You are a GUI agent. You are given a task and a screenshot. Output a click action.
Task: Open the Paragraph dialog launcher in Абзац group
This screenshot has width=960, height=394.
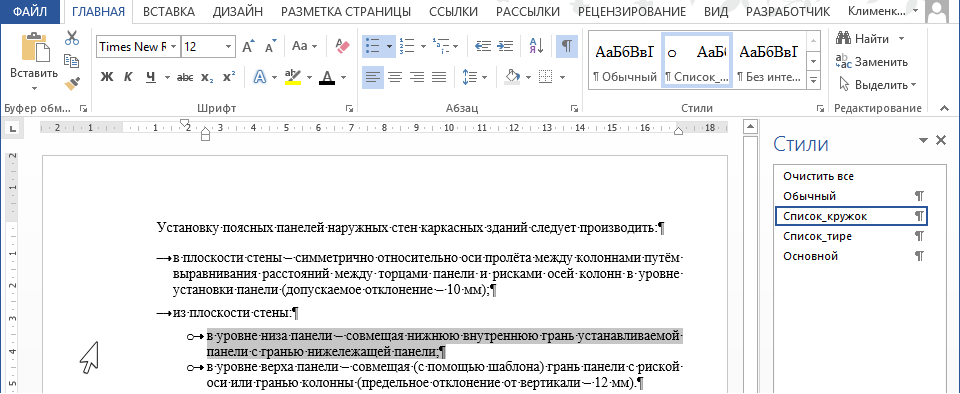pyautogui.click(x=574, y=108)
